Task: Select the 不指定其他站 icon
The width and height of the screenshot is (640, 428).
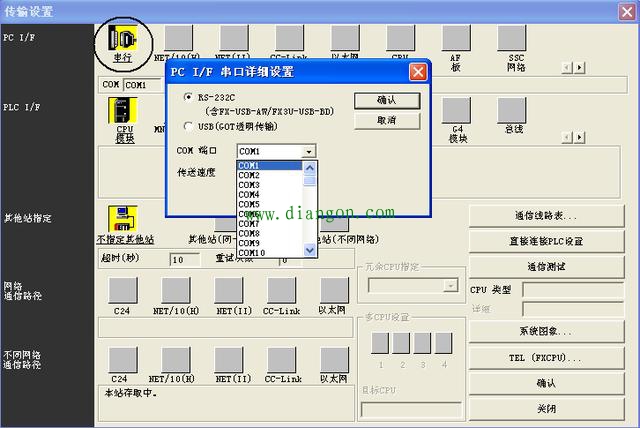Action: tap(122, 219)
